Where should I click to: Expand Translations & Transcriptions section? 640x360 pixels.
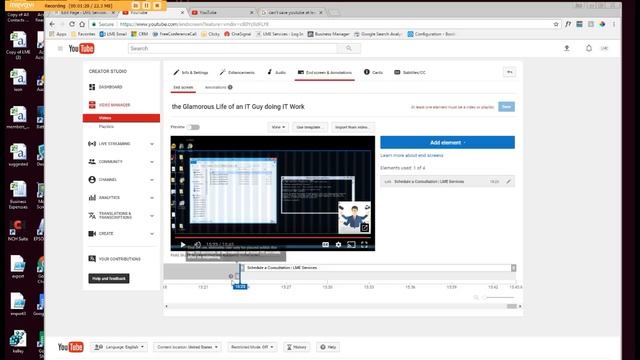pyautogui.click(x=152, y=216)
